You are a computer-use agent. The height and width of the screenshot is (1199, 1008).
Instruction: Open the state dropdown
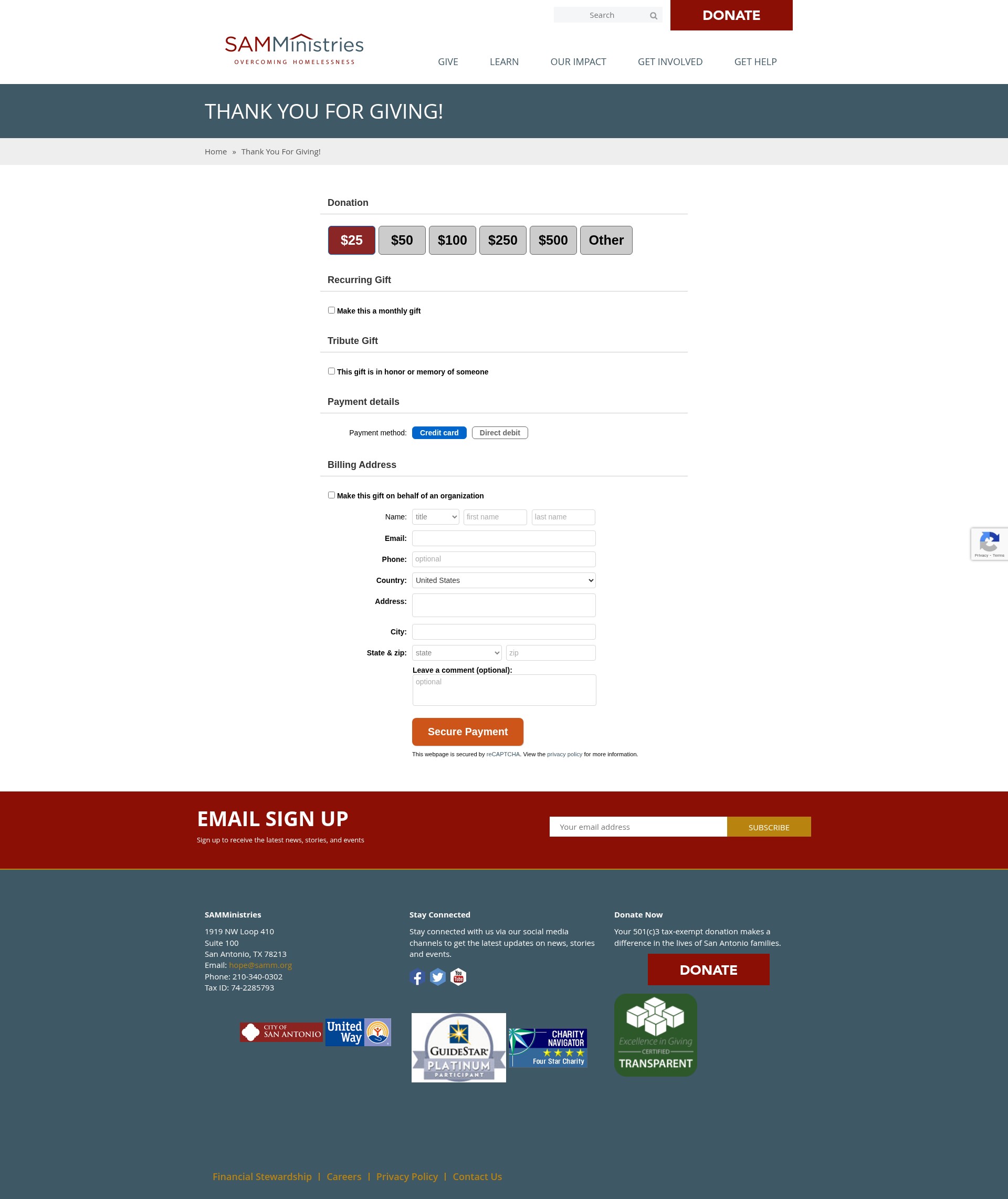(x=457, y=653)
